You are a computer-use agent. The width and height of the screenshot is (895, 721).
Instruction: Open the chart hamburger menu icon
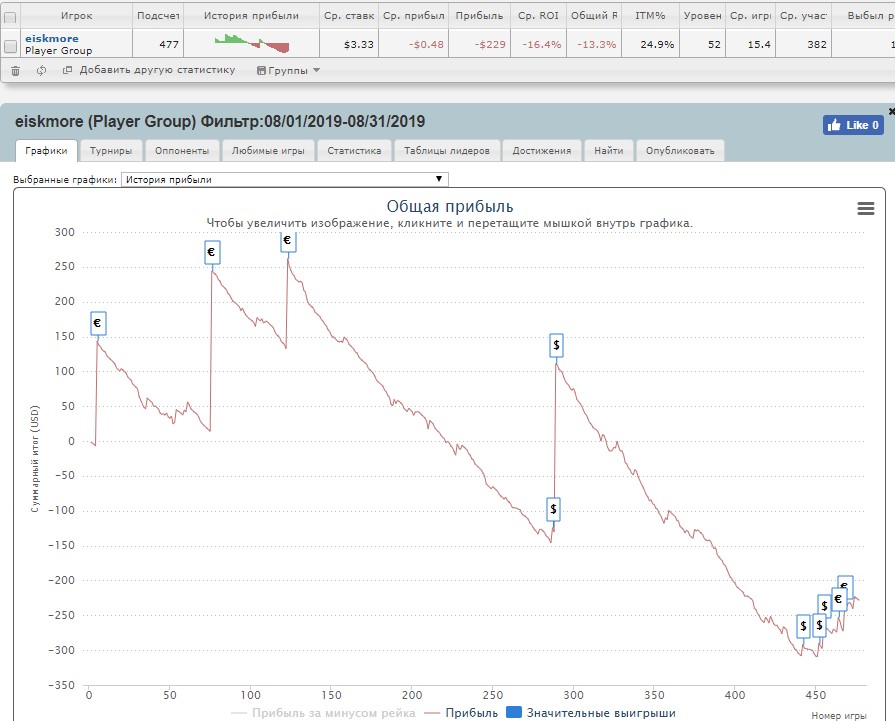click(x=865, y=208)
